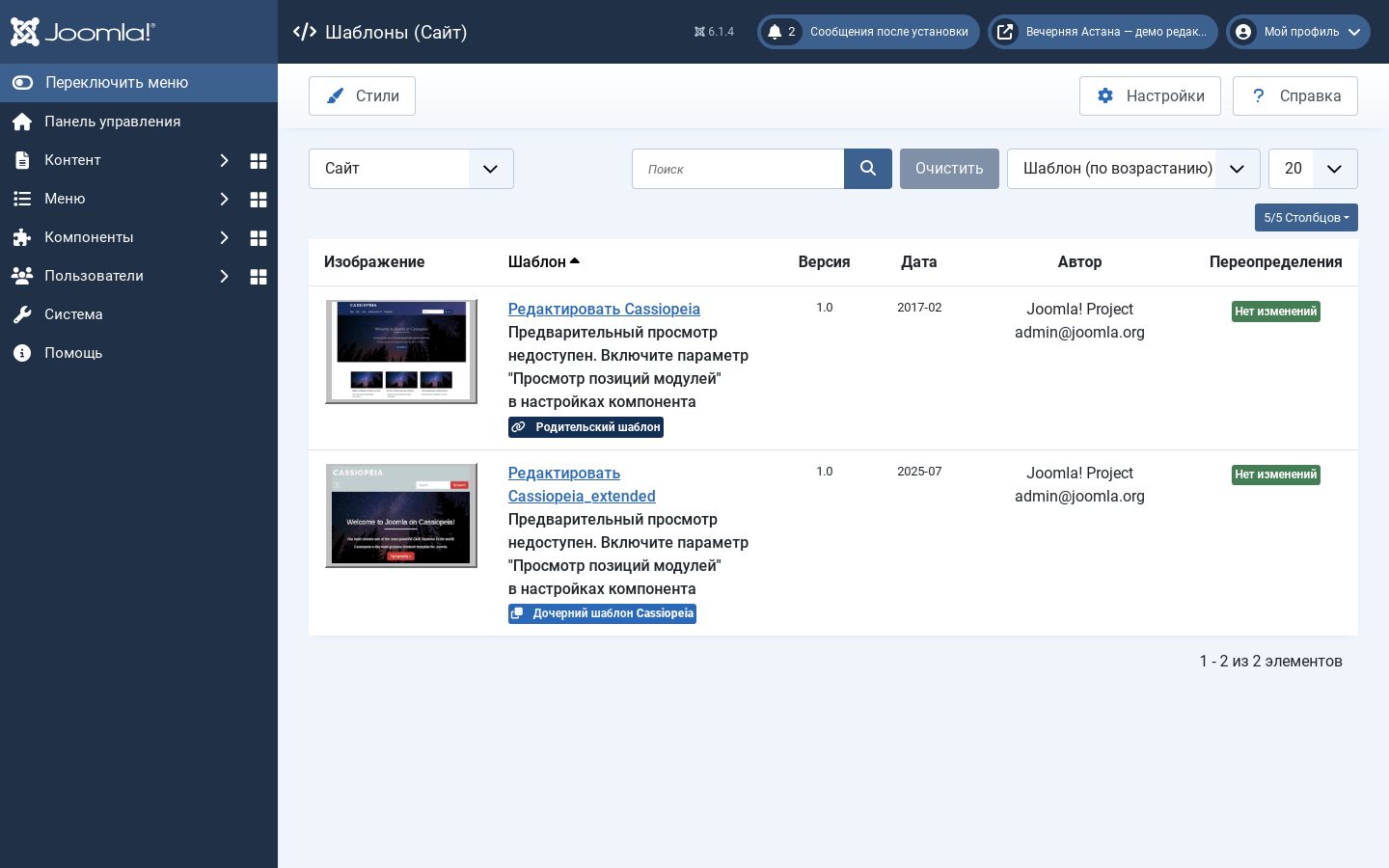The width and height of the screenshot is (1389, 868).
Task: Open the Контент dashboard grid icon
Action: 259,160
